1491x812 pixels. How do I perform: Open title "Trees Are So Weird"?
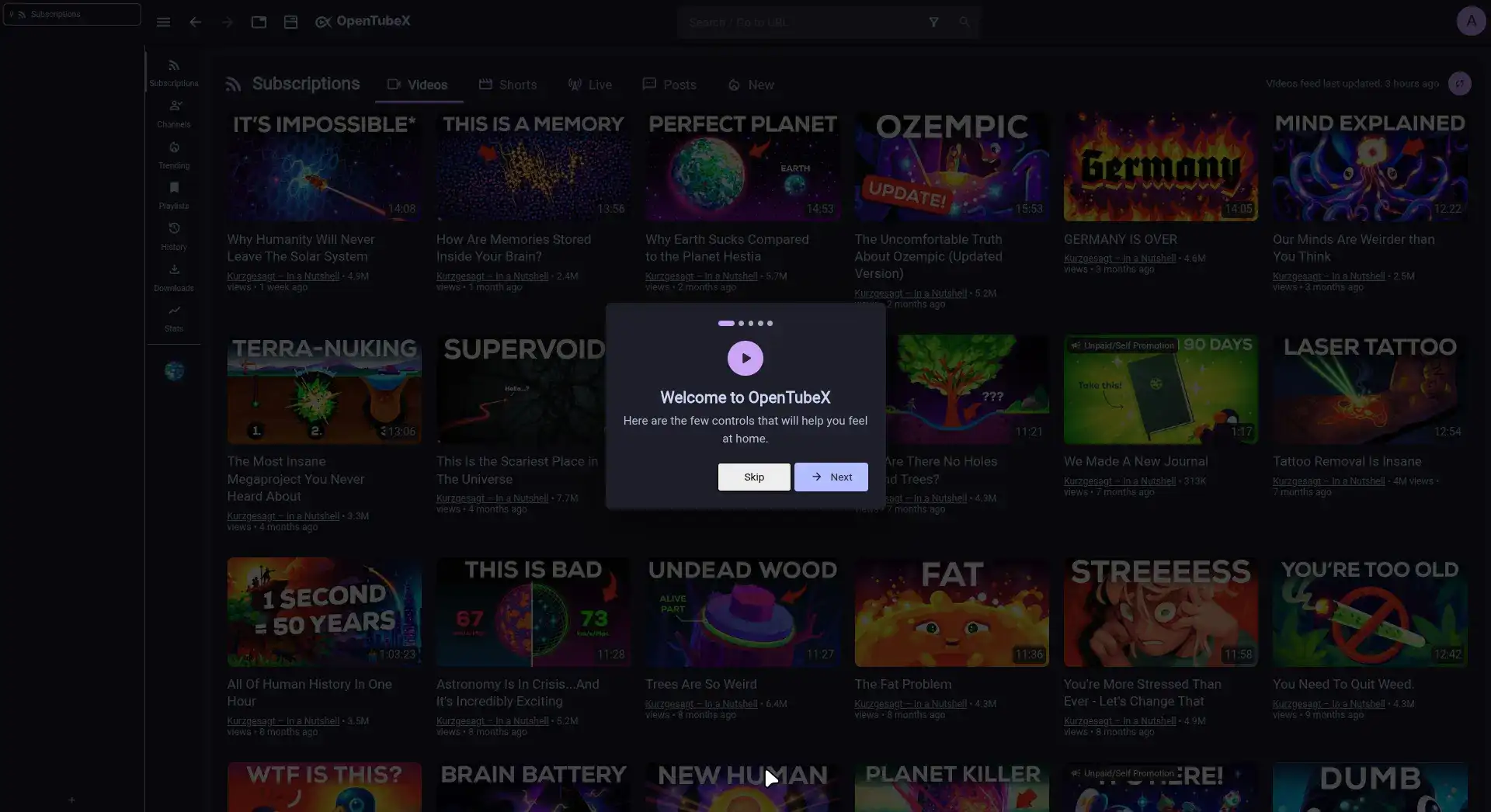pyautogui.click(x=701, y=684)
